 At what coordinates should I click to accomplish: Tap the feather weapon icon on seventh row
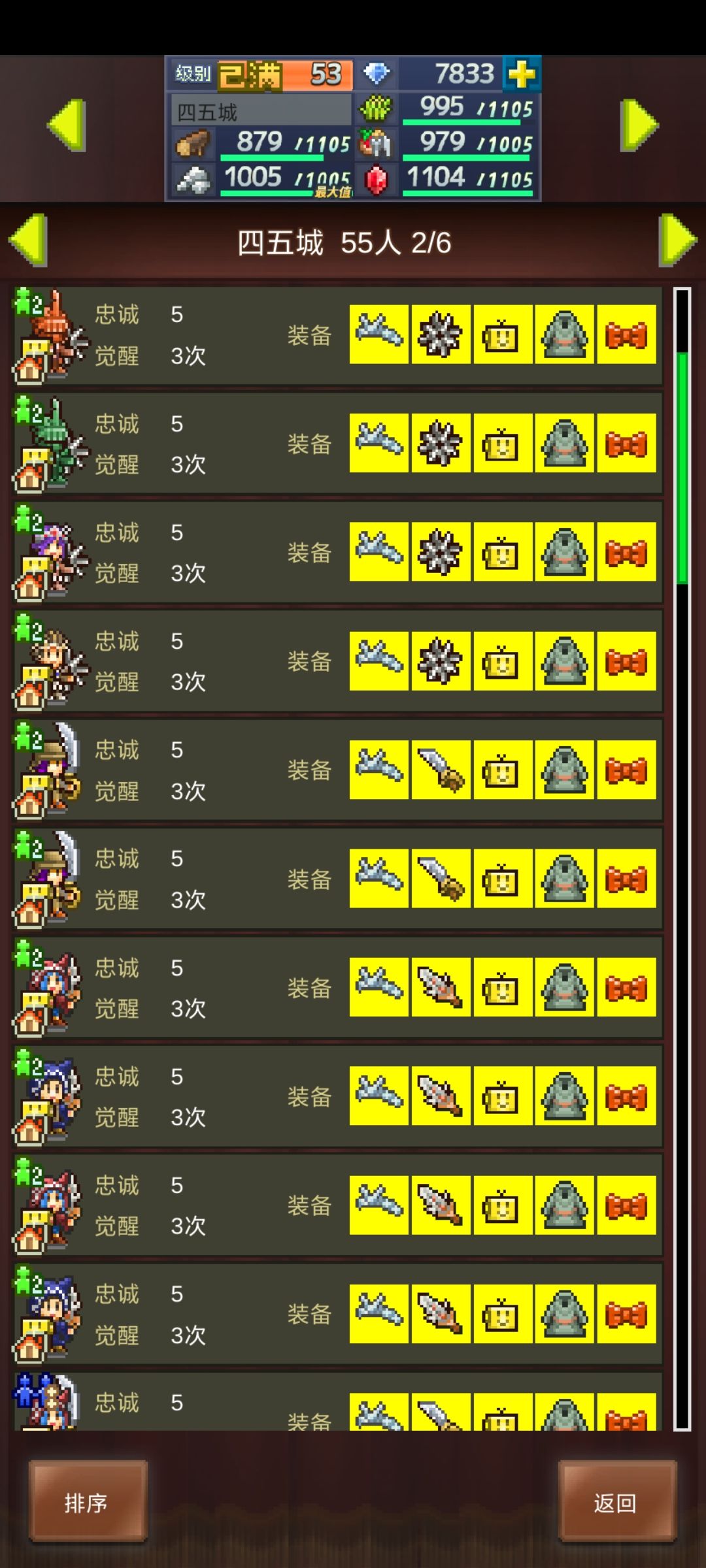(440, 987)
